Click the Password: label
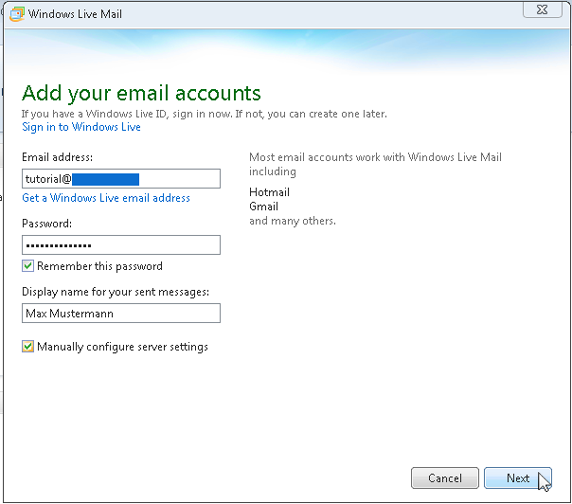The width and height of the screenshot is (572, 504). [x=47, y=223]
